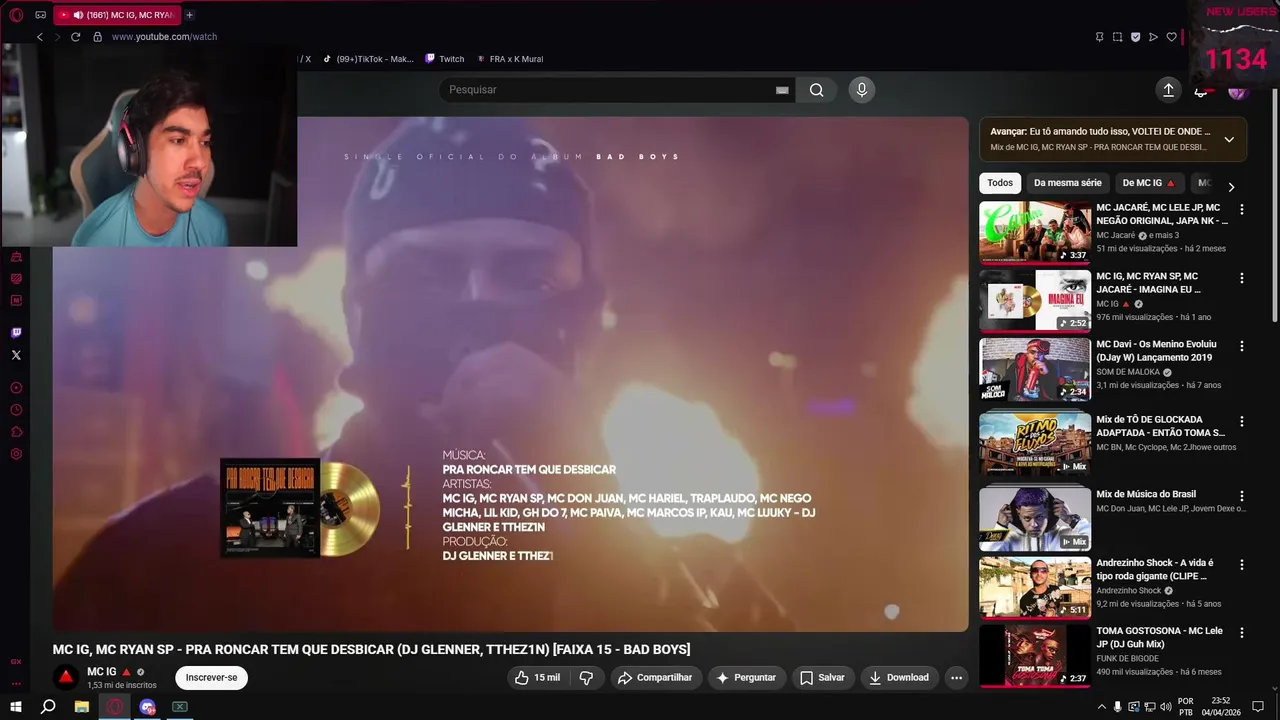Select the De MC IG chip
The image size is (1280, 720).
tap(1149, 183)
